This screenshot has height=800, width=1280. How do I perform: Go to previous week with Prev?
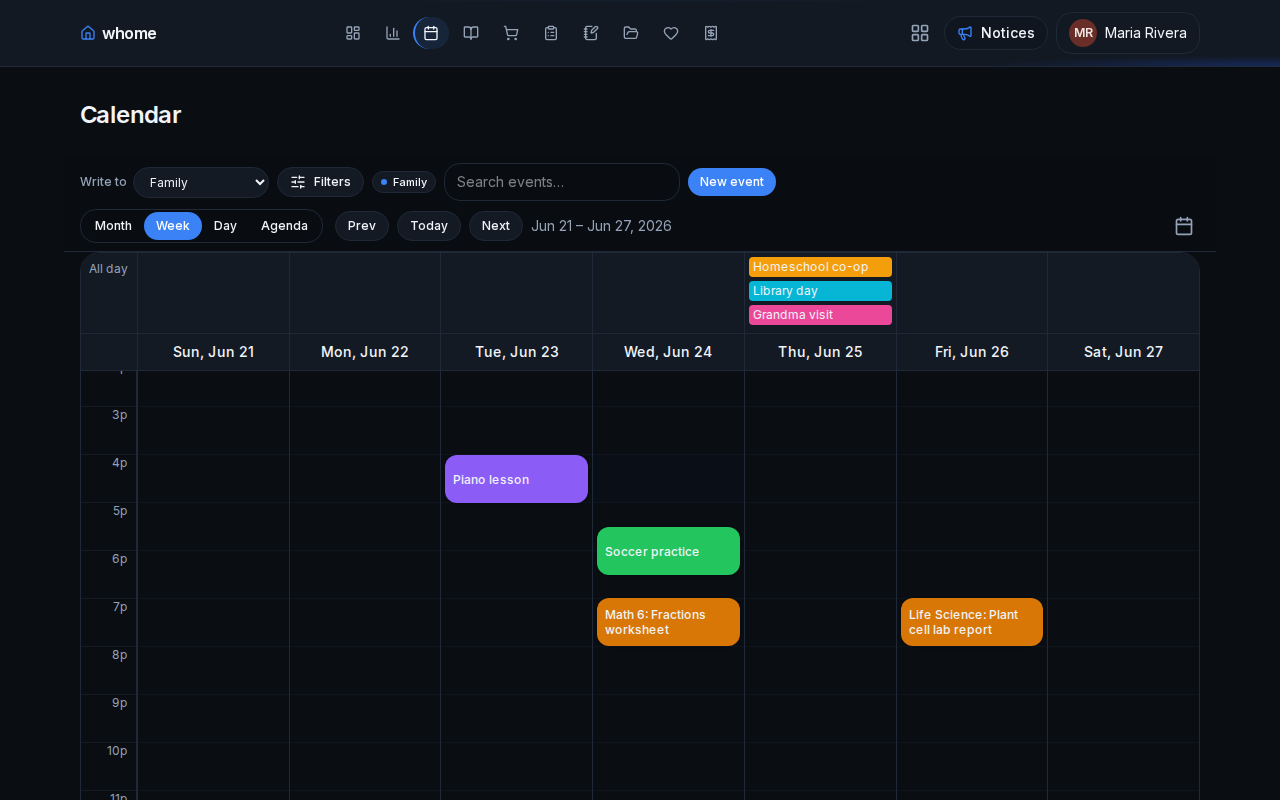pos(362,226)
